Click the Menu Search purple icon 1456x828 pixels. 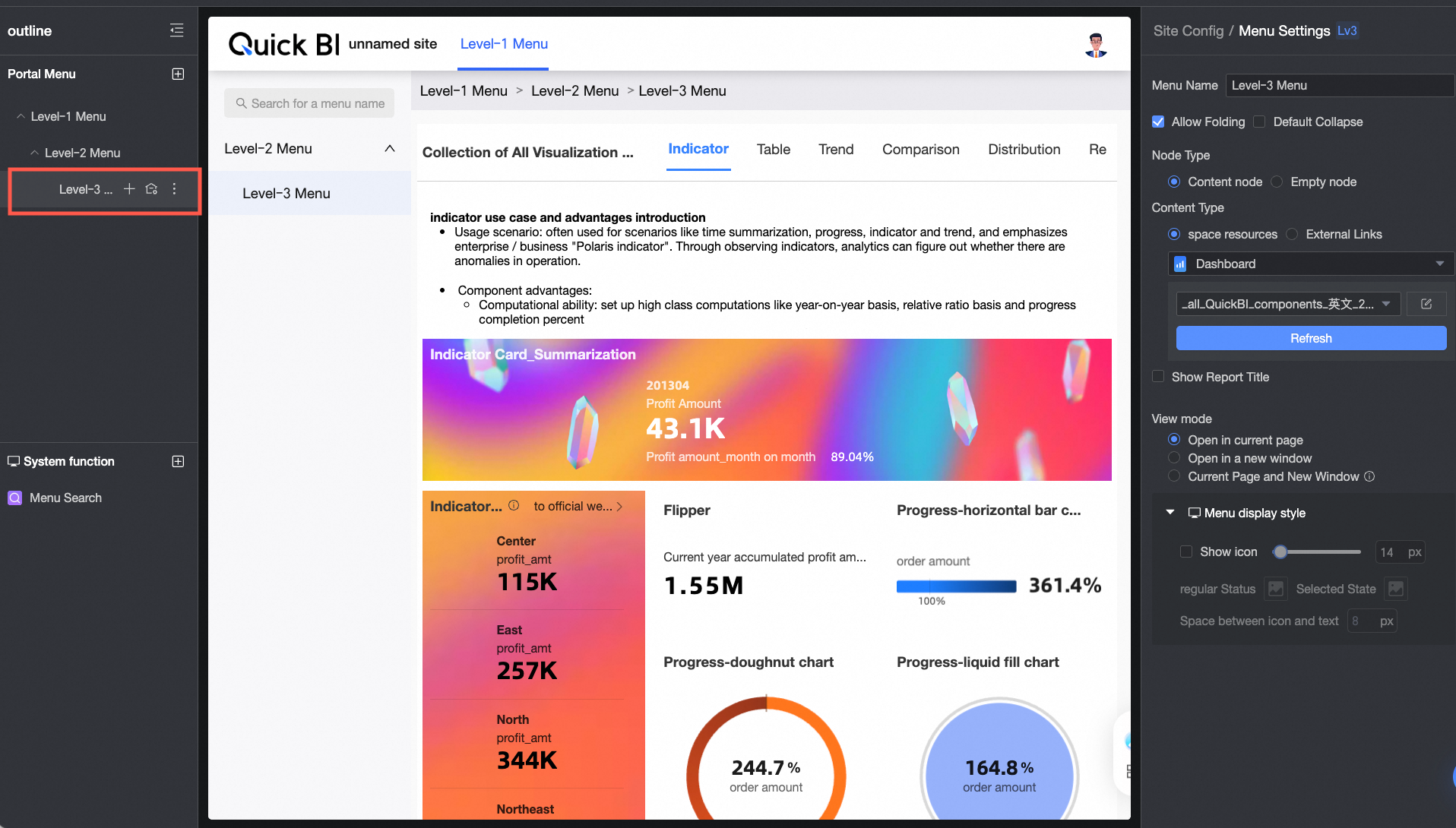click(x=14, y=498)
